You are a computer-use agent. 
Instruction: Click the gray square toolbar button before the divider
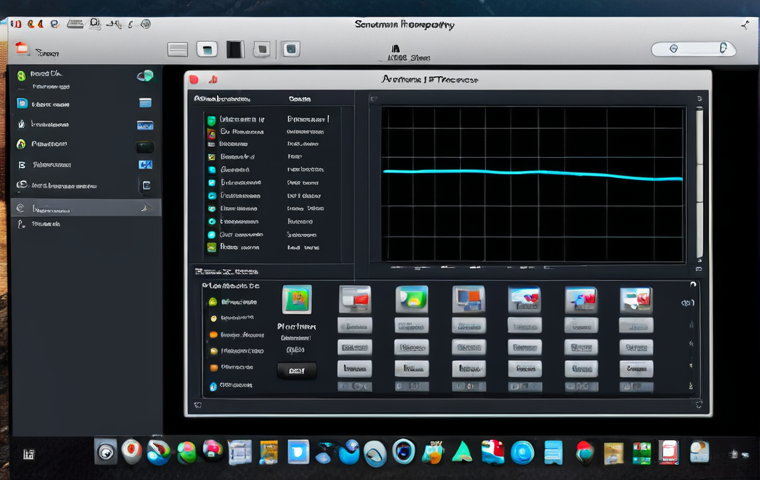point(262,49)
